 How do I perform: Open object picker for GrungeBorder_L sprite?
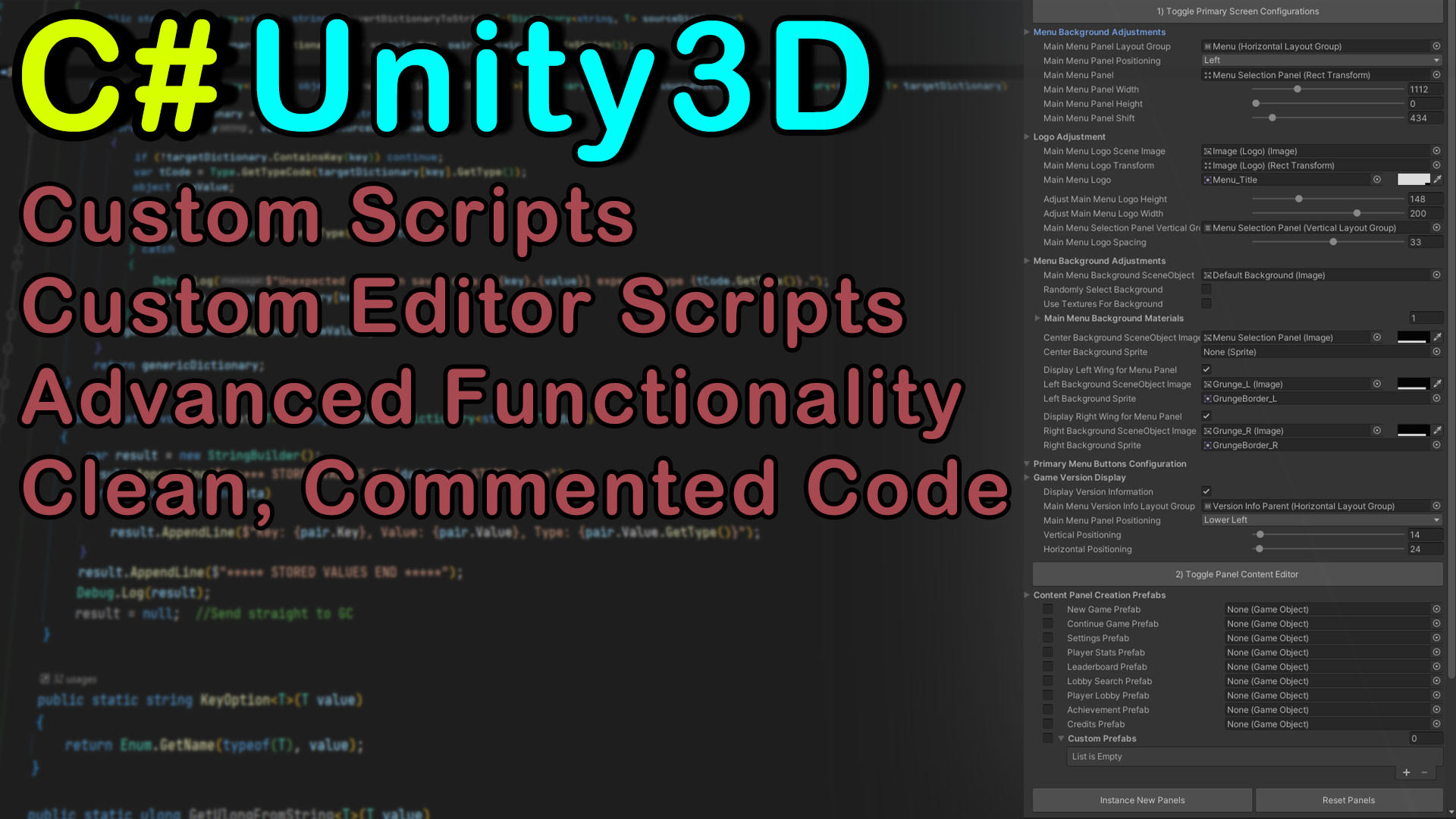pos(1436,399)
